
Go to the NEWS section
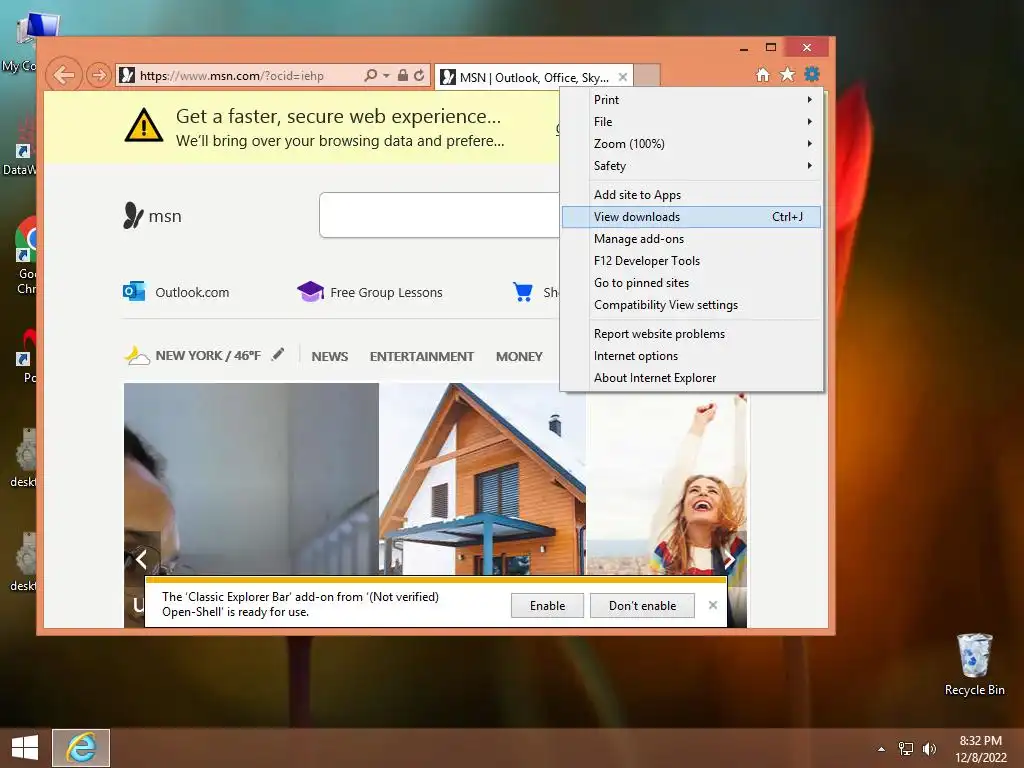tap(330, 357)
